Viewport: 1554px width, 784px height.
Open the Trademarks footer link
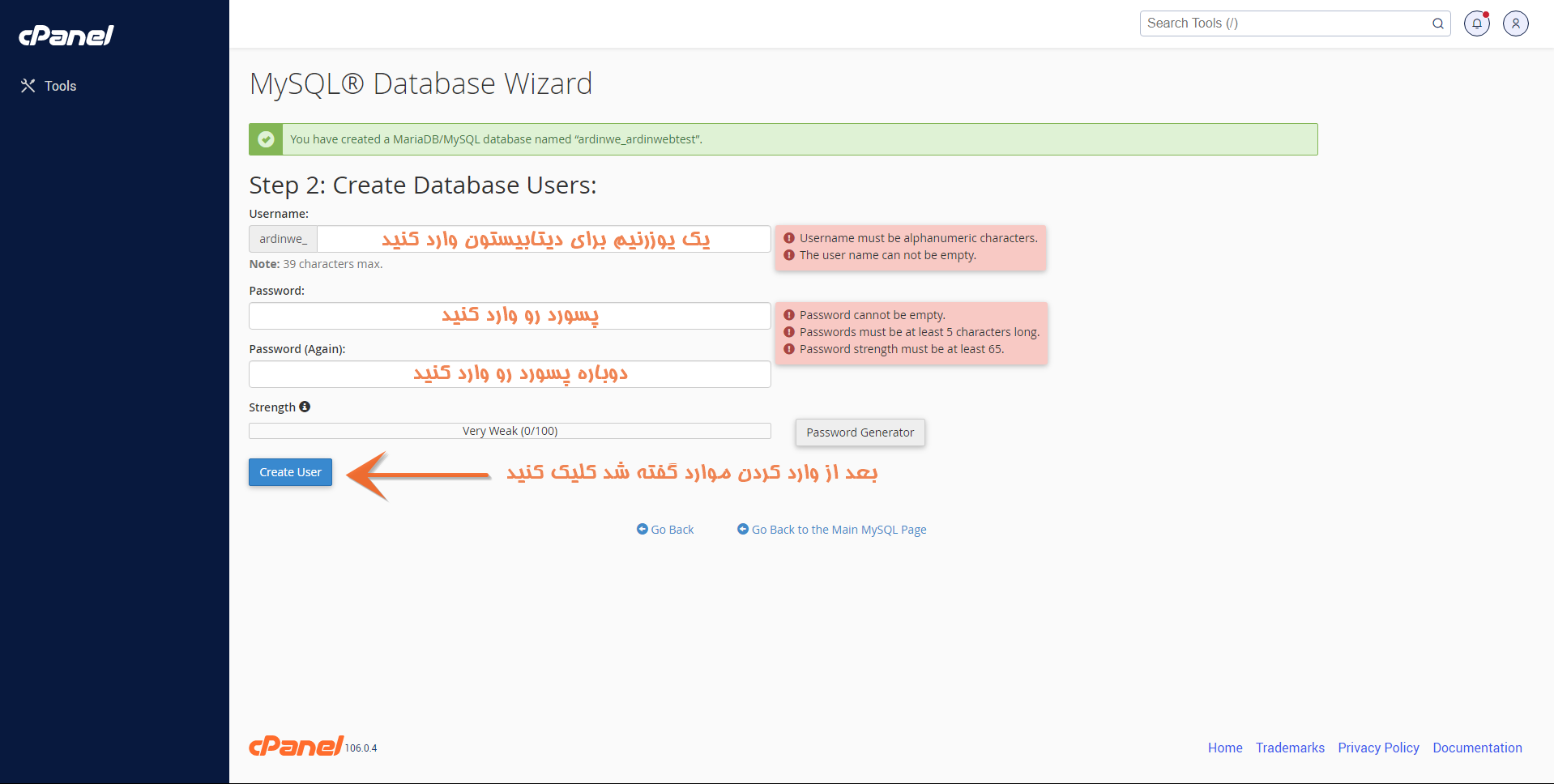(x=1290, y=748)
